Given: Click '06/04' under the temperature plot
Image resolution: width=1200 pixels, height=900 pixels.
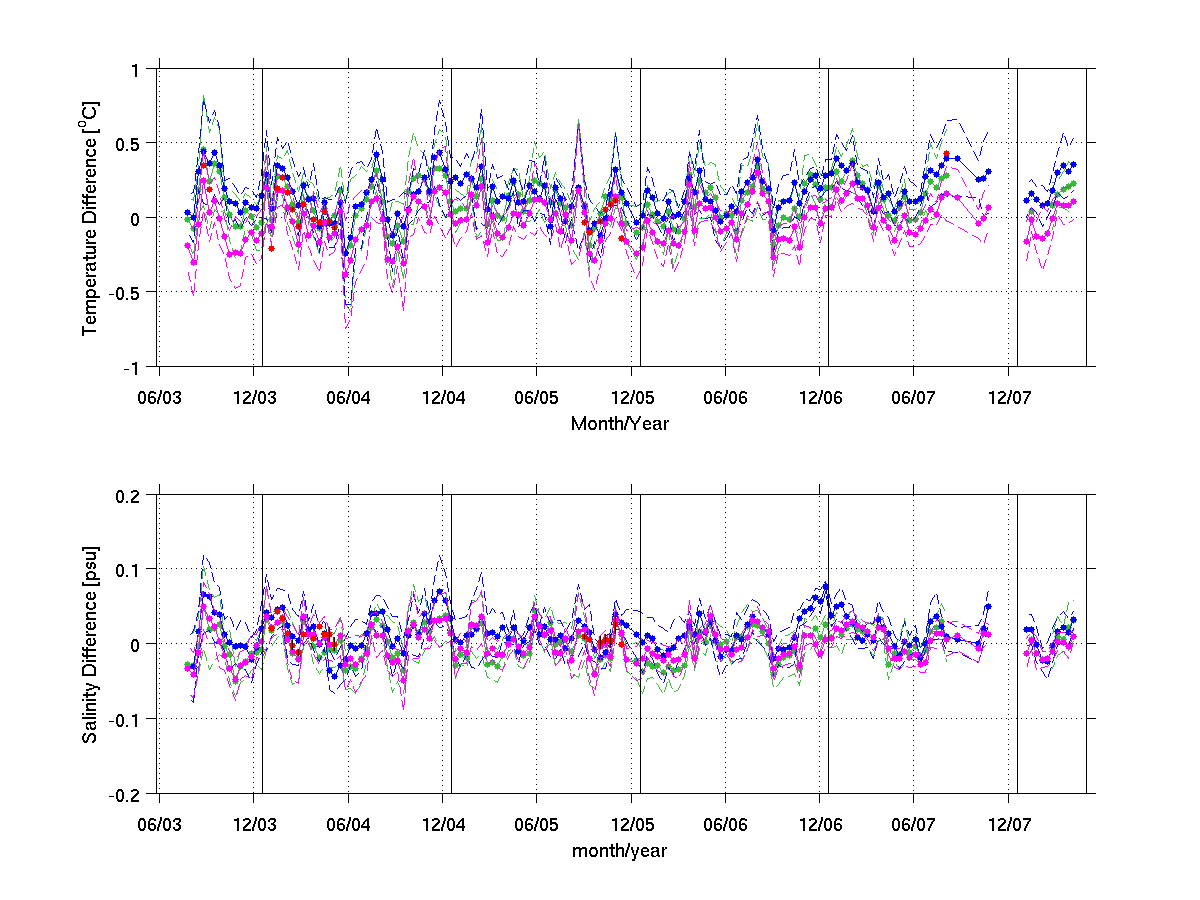Looking at the screenshot, I should point(348,398).
